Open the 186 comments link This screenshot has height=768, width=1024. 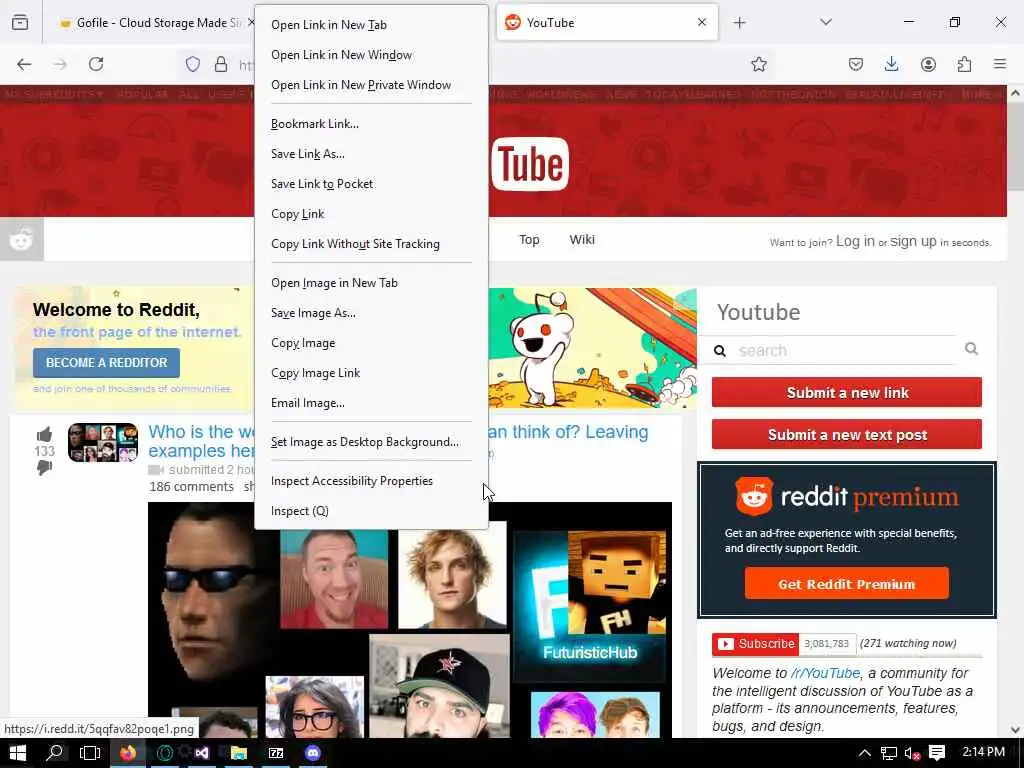pyautogui.click(x=191, y=487)
